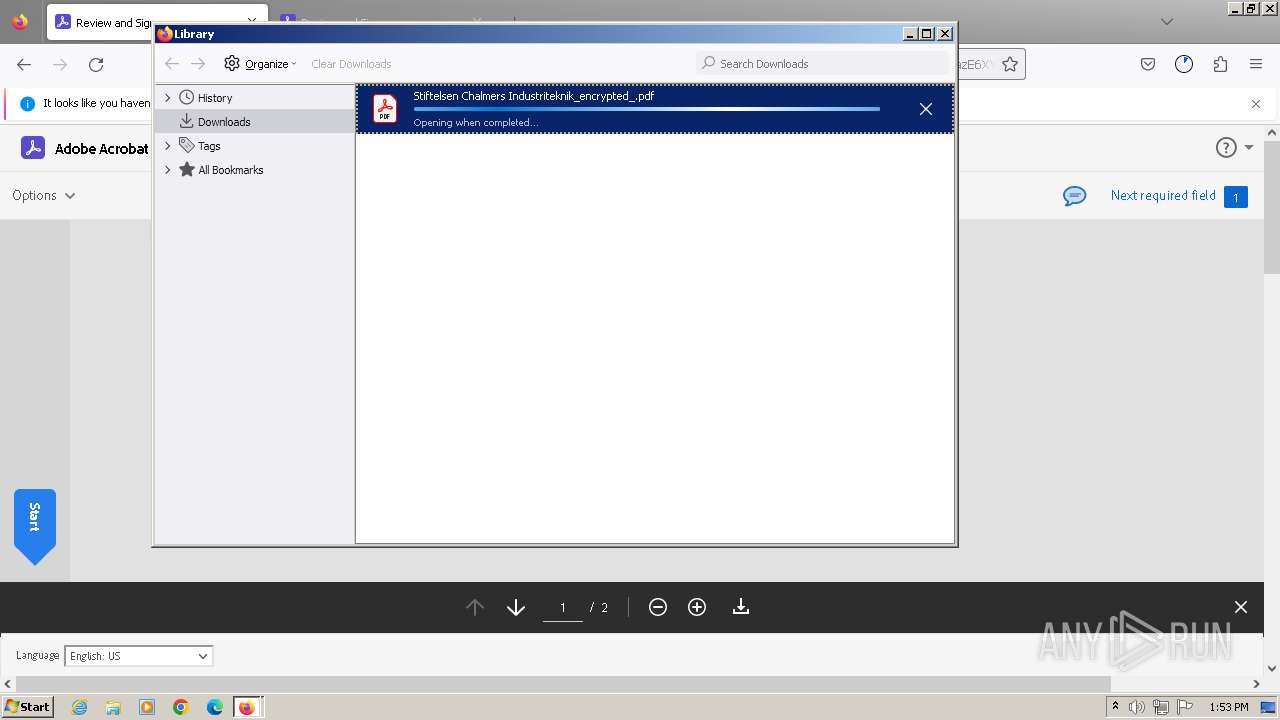
Task: Cancel the Stiftelsen Chalmers PDF download
Action: (x=926, y=109)
